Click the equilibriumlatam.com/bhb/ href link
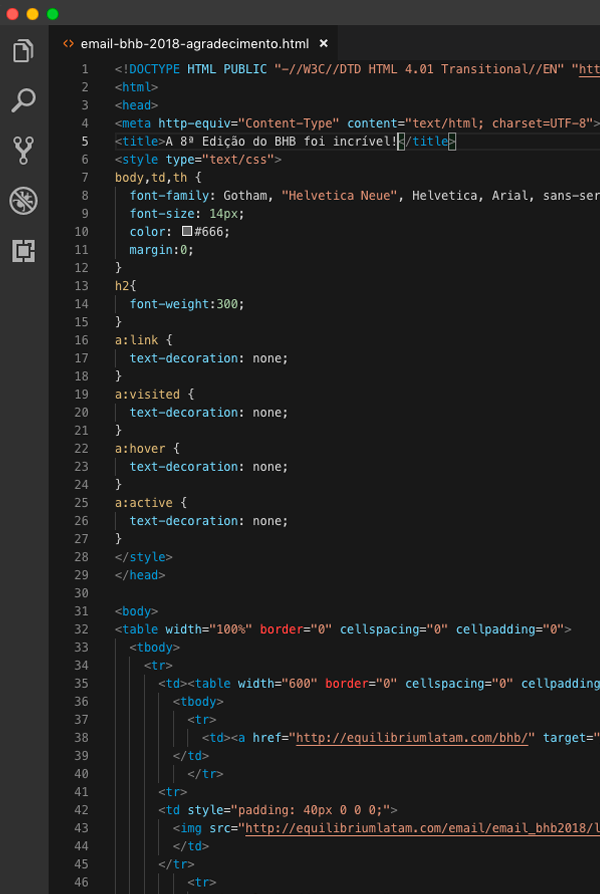The image size is (600, 894). tap(412, 738)
